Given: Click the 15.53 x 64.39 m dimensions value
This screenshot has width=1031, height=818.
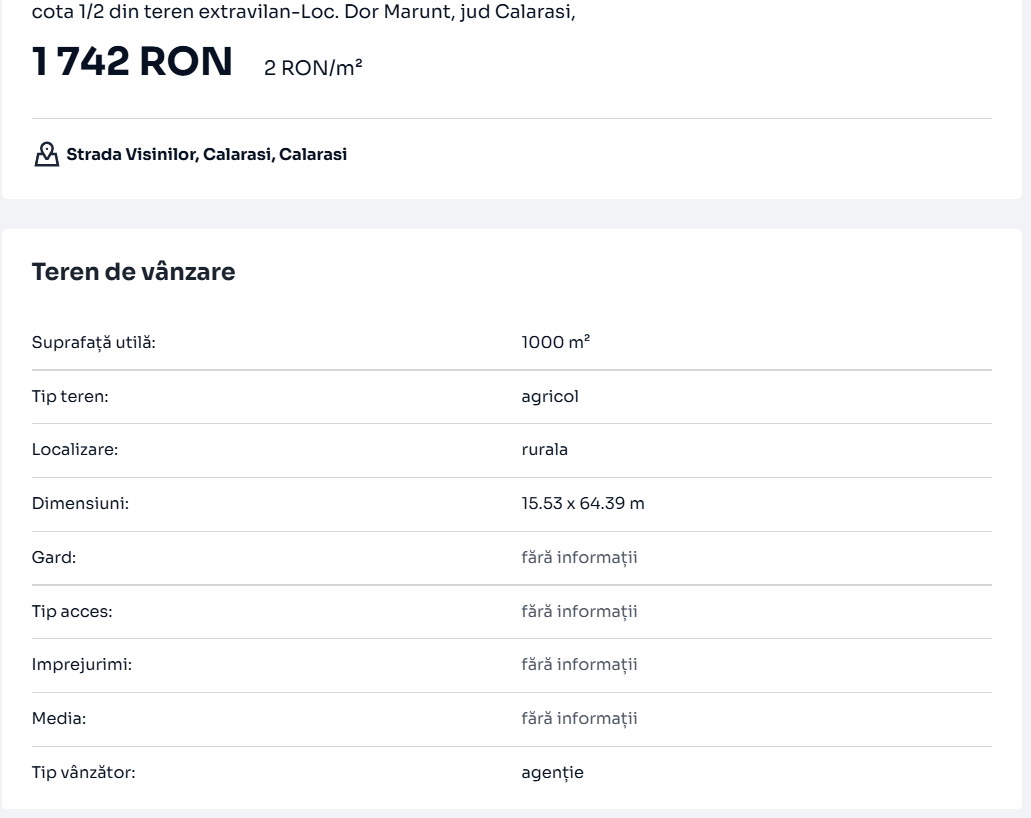Looking at the screenshot, I should (582, 504).
